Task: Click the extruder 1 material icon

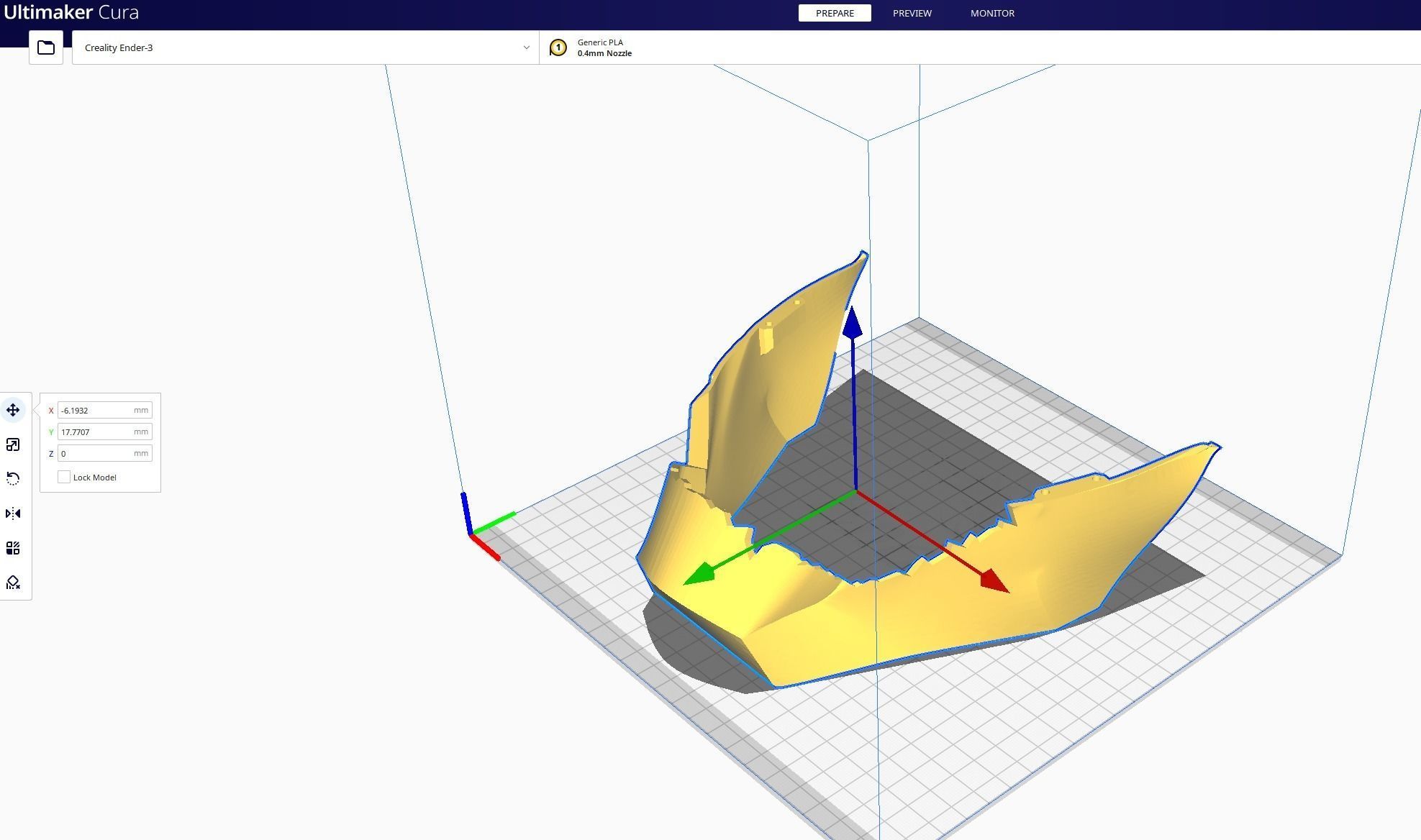Action: point(558,47)
